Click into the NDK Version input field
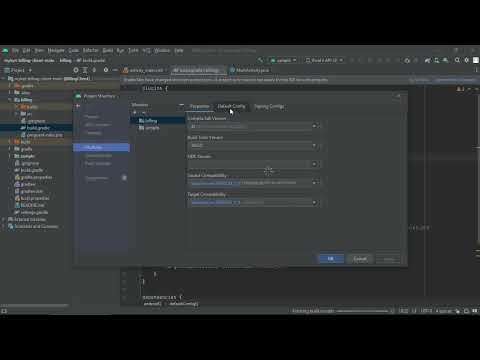 (249, 164)
